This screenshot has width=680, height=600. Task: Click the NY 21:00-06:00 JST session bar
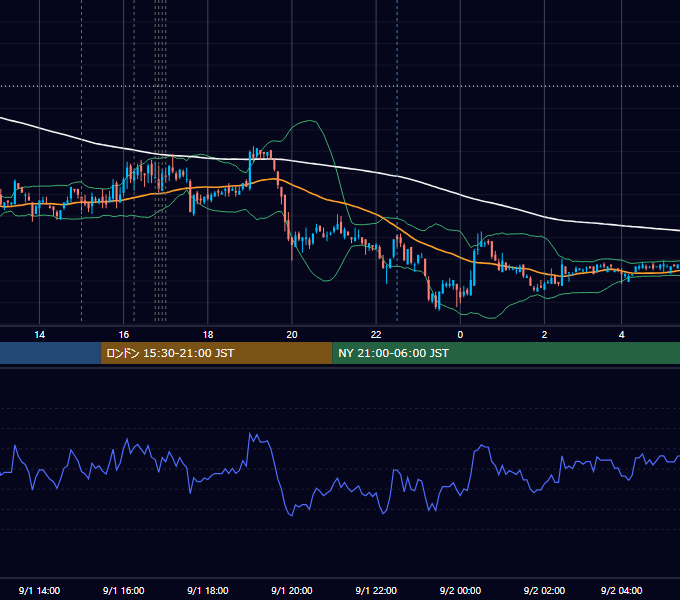(x=506, y=353)
